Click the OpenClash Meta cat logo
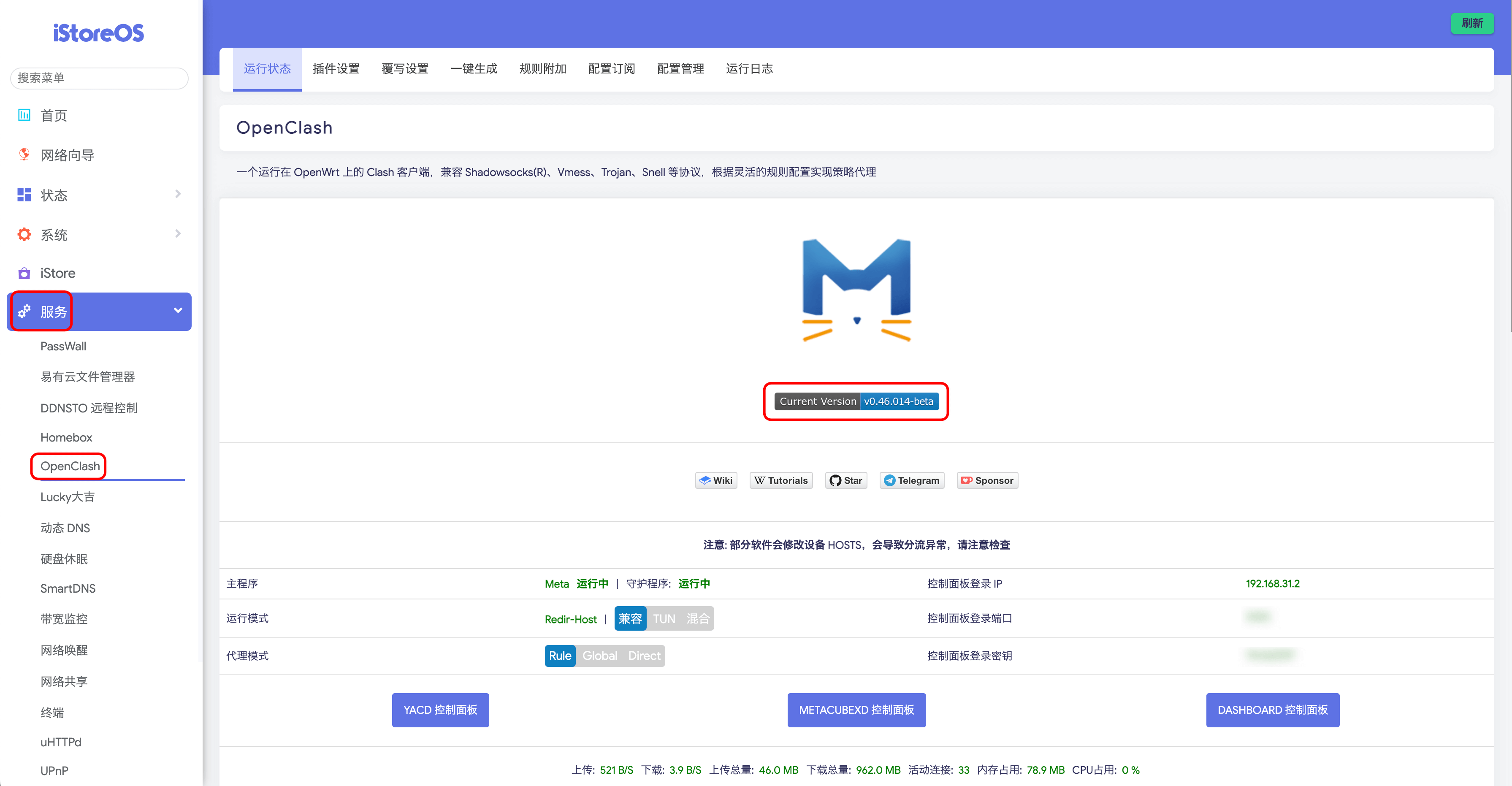1512x786 pixels. pyautogui.click(x=856, y=290)
